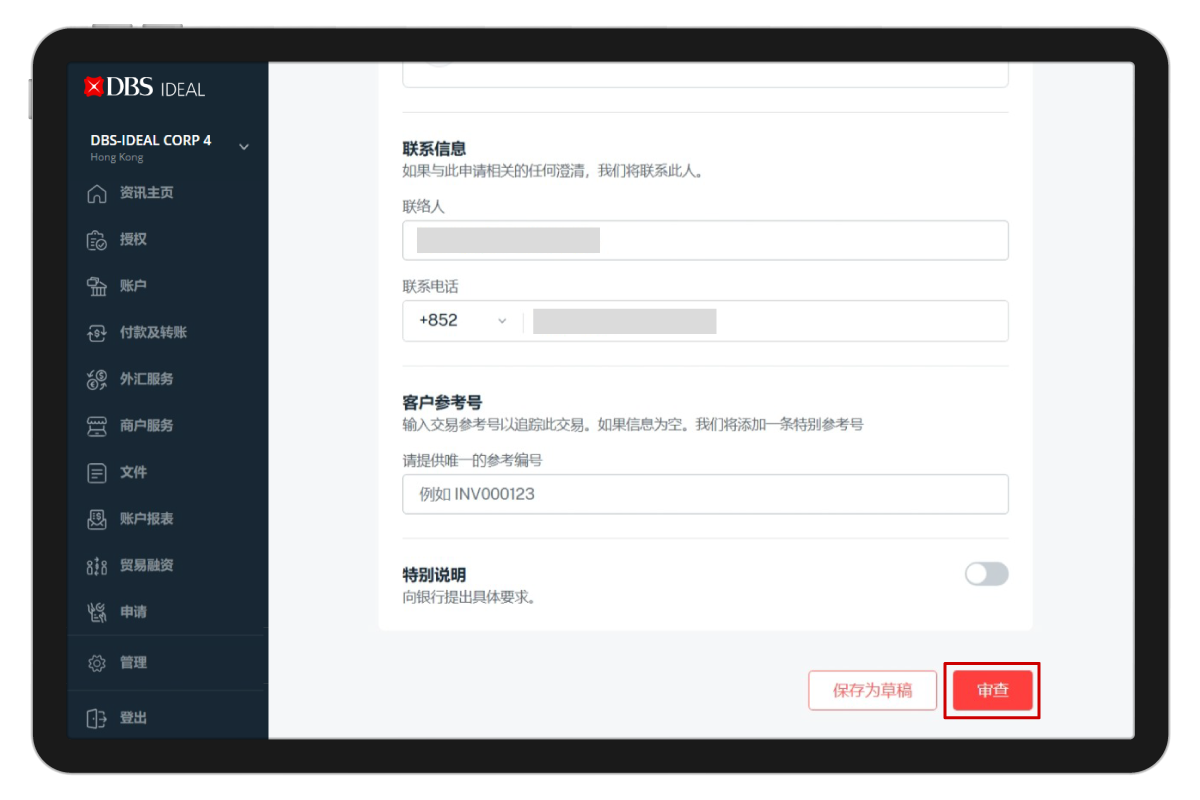
Task: Click the home icon beside 资讯主页
Action: pyautogui.click(x=97, y=193)
